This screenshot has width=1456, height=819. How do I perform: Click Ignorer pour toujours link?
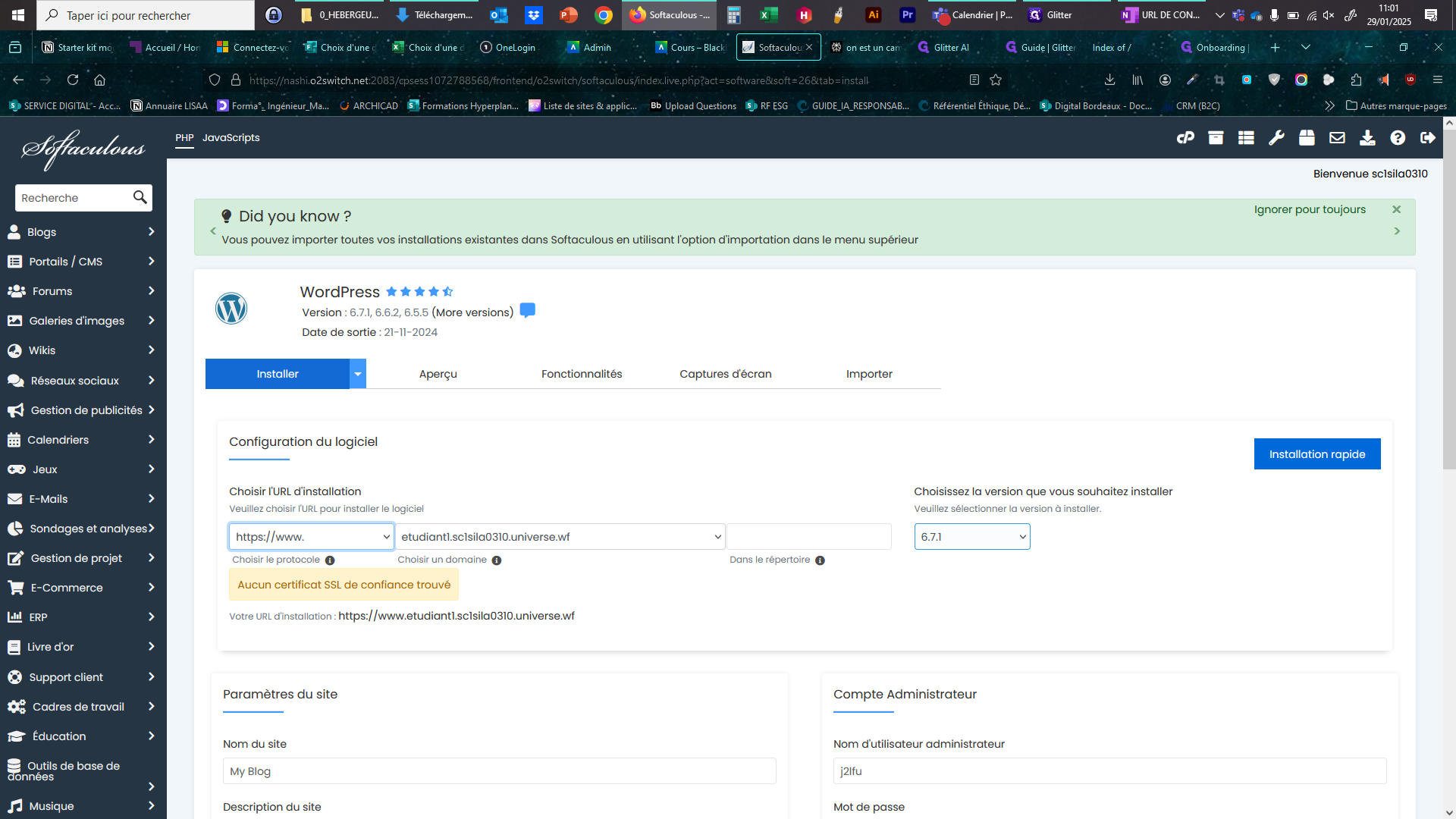coord(1310,209)
